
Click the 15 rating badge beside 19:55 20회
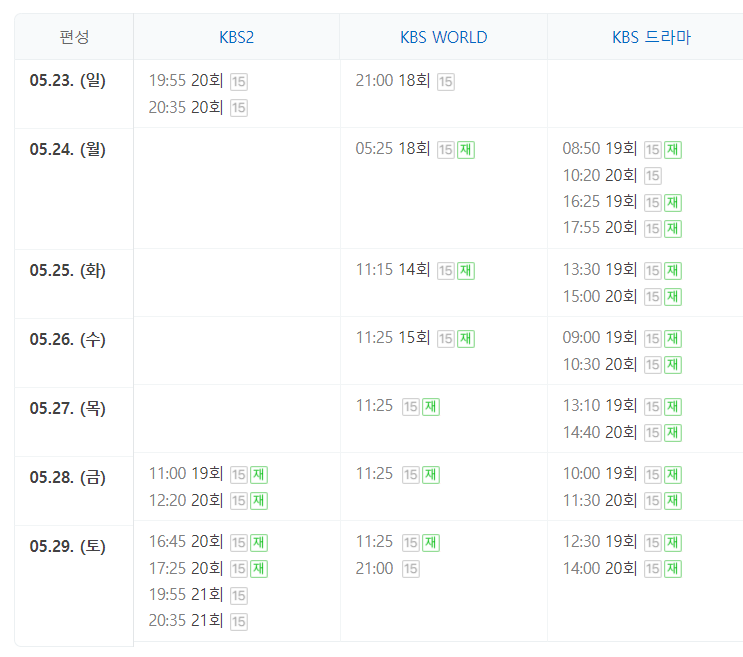pyautogui.click(x=239, y=81)
